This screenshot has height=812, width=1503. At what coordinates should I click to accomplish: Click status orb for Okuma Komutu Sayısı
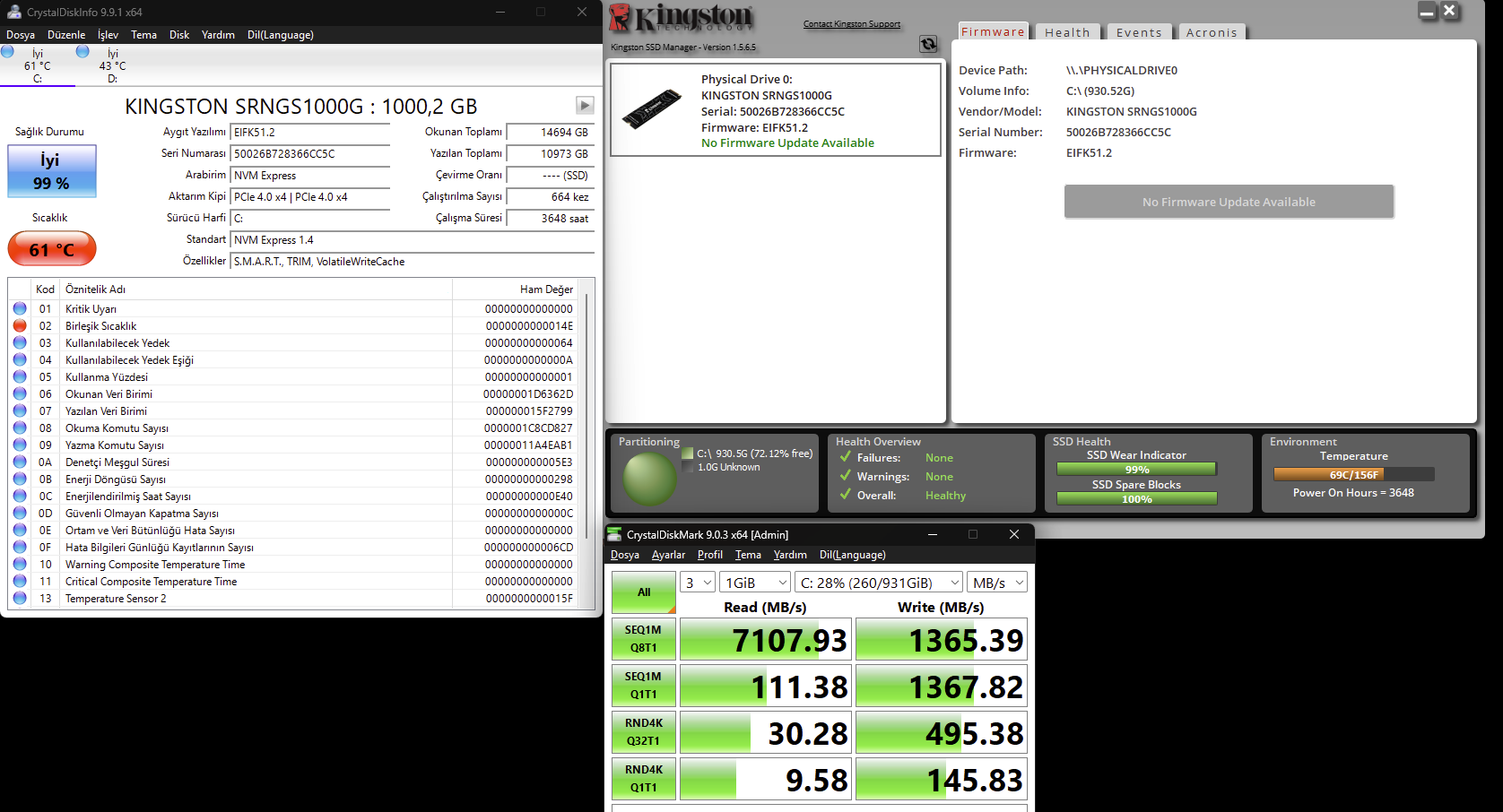click(20, 428)
